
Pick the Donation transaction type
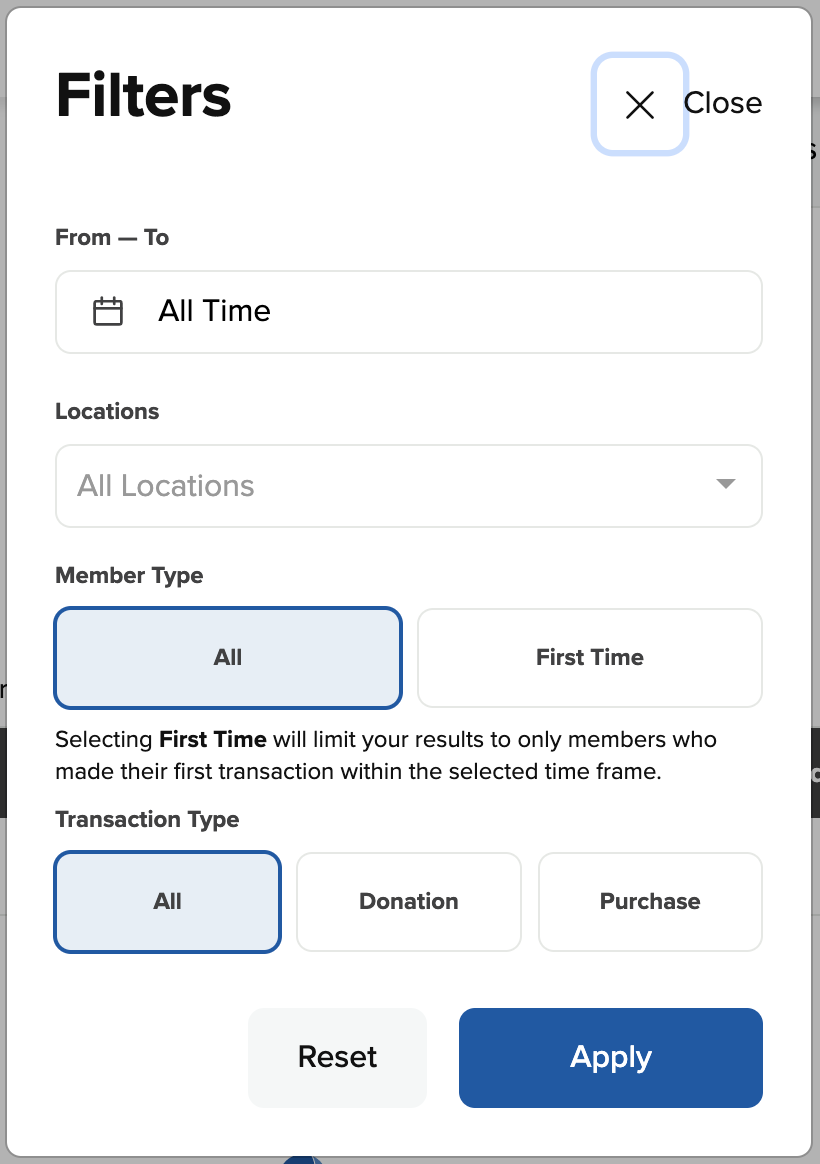408,901
